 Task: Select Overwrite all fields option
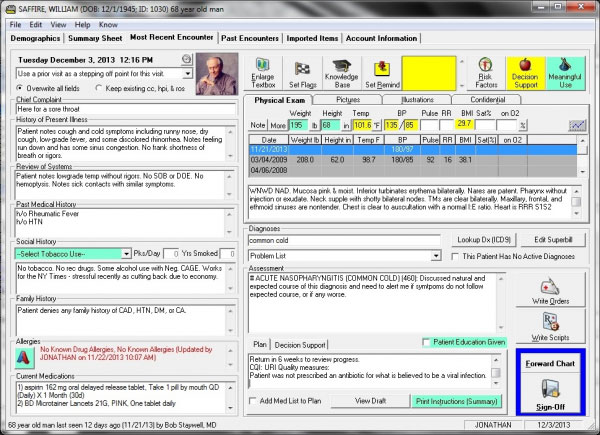coord(49,88)
